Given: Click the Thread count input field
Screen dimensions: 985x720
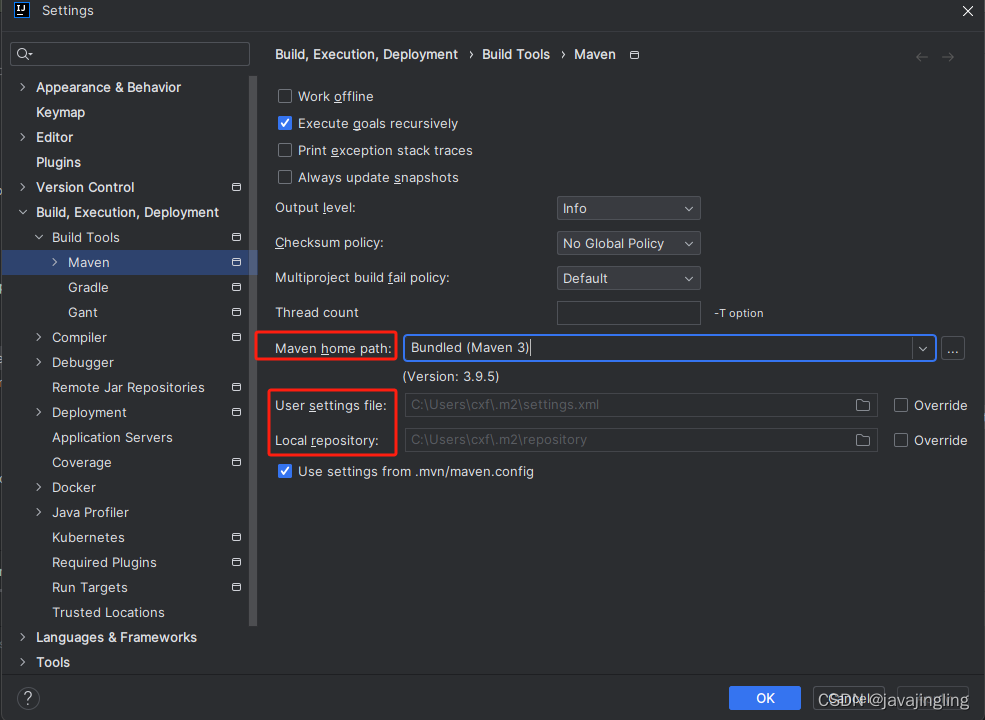Looking at the screenshot, I should tap(628, 313).
